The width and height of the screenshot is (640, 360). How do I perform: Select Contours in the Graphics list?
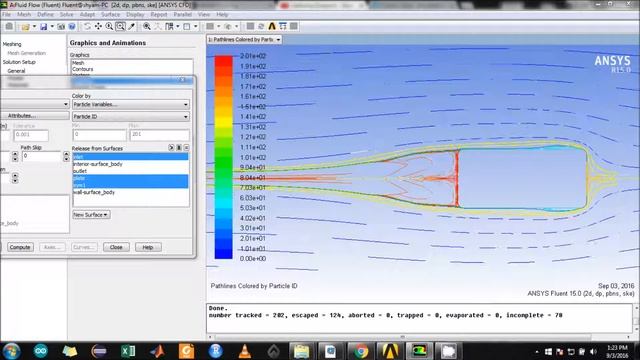[82, 69]
